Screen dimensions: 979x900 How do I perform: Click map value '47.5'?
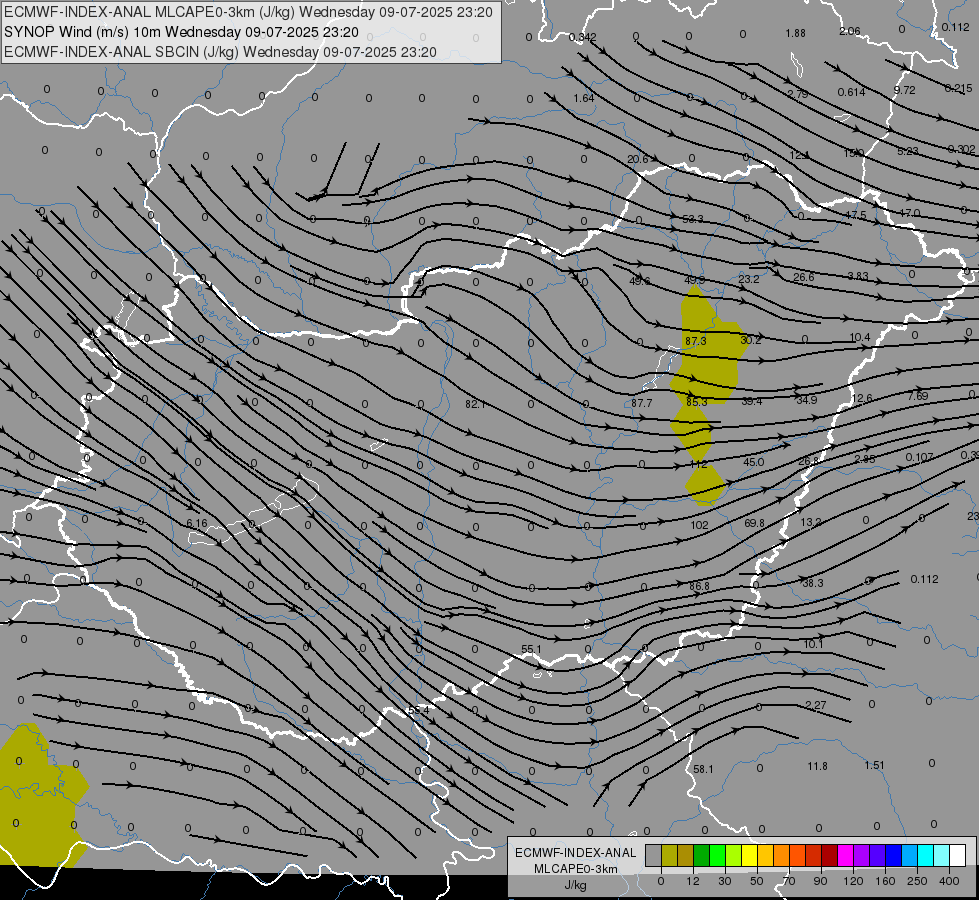(856, 215)
